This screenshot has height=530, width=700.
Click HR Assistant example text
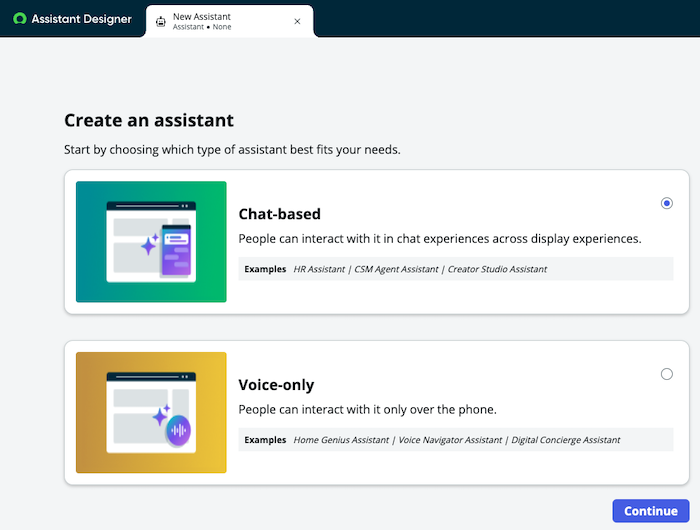point(319,269)
